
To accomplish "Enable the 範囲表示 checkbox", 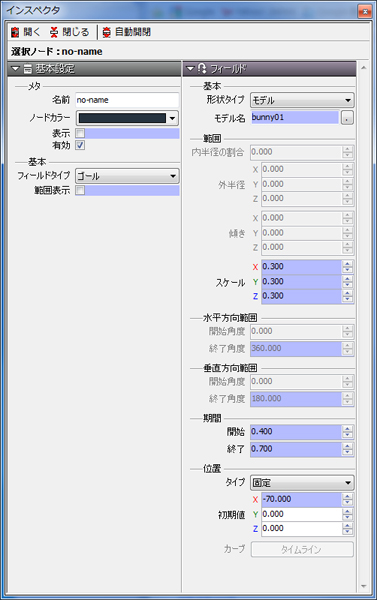I will 80,190.
